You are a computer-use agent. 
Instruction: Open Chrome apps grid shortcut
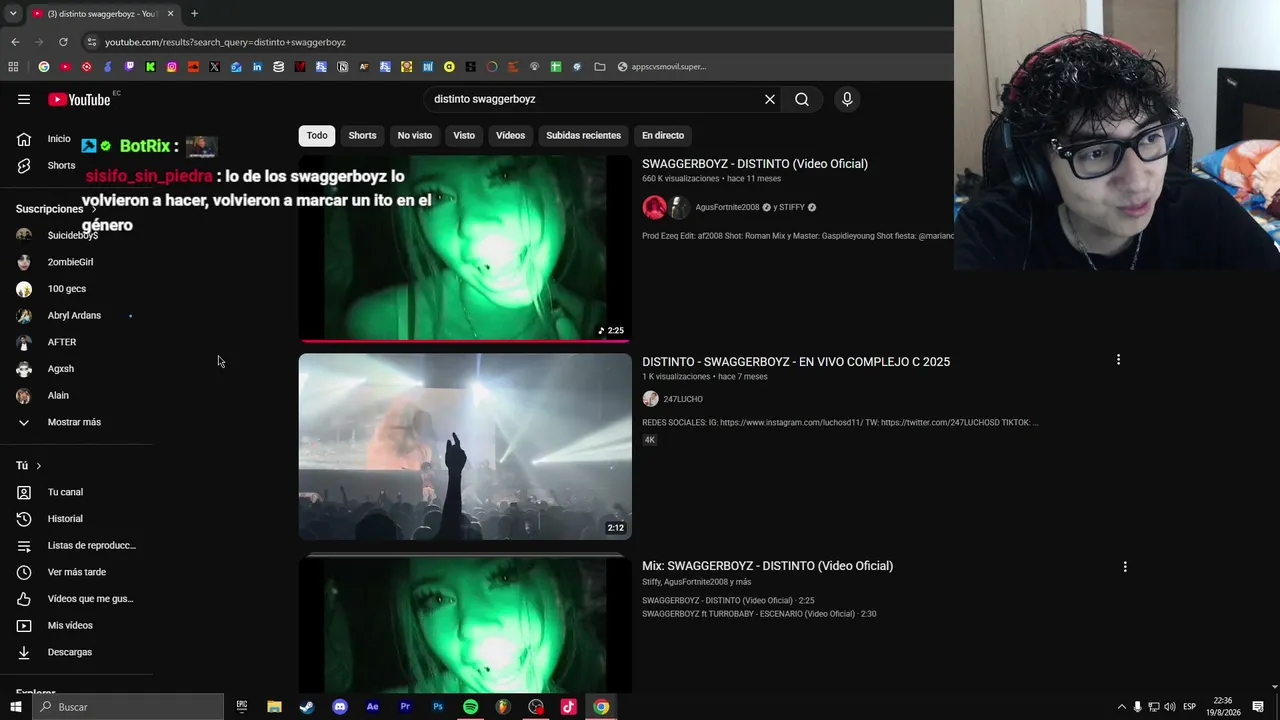click(x=13, y=67)
